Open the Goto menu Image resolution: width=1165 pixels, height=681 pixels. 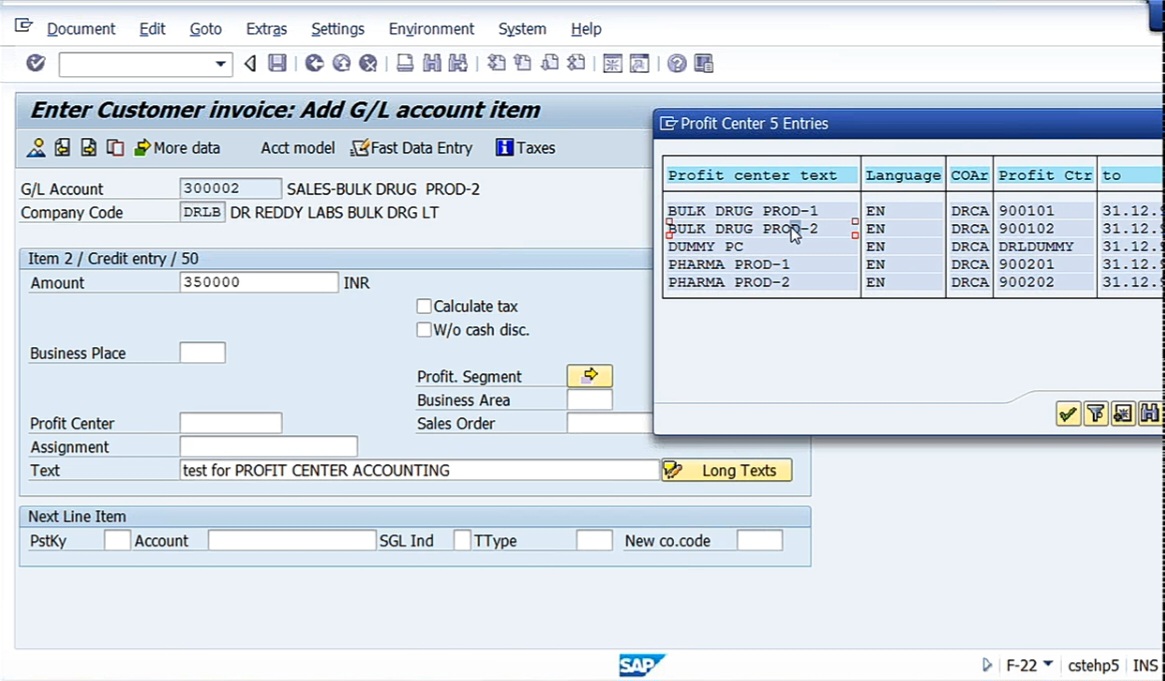click(x=206, y=29)
